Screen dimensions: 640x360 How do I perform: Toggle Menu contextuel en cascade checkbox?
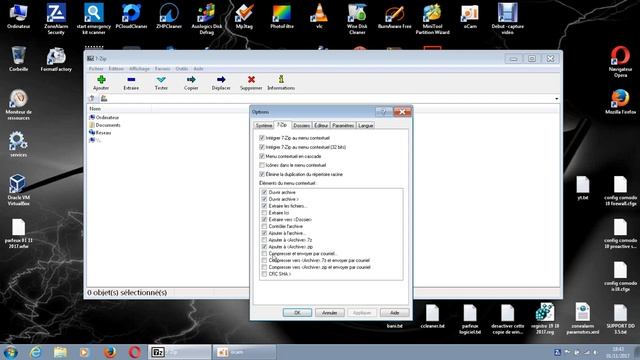(x=262, y=156)
